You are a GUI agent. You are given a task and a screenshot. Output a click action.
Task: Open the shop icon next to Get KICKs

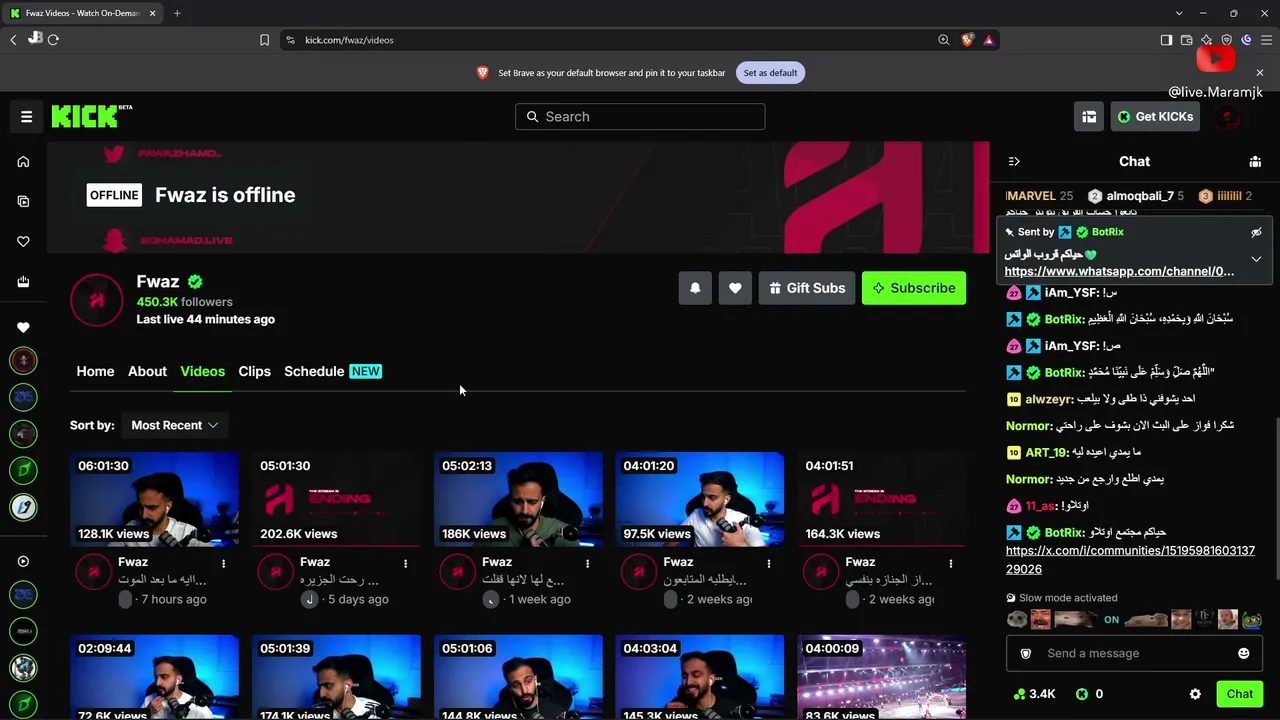coord(1089,117)
